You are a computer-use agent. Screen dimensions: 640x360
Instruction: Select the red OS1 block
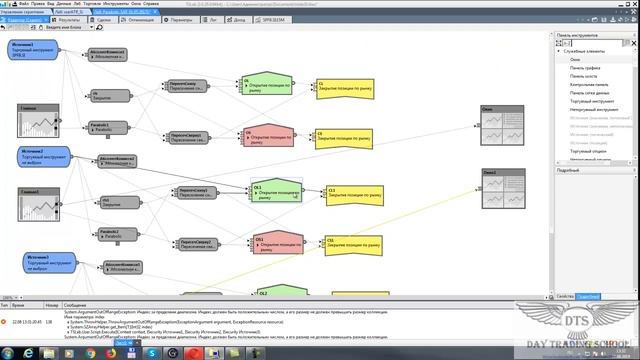[x=278, y=242]
